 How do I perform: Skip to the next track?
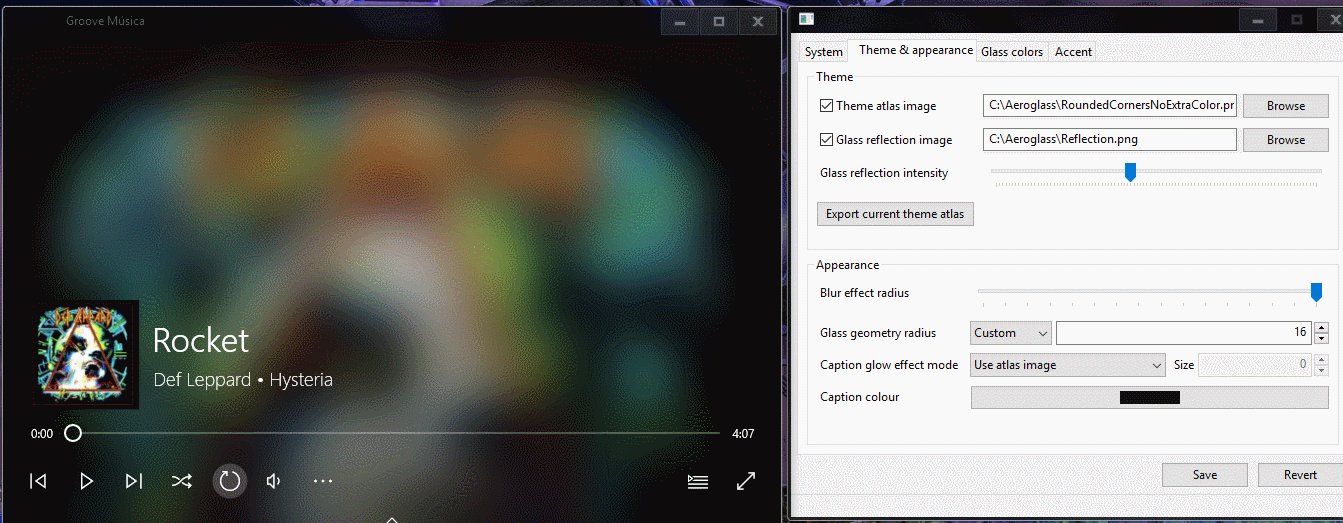coord(134,481)
